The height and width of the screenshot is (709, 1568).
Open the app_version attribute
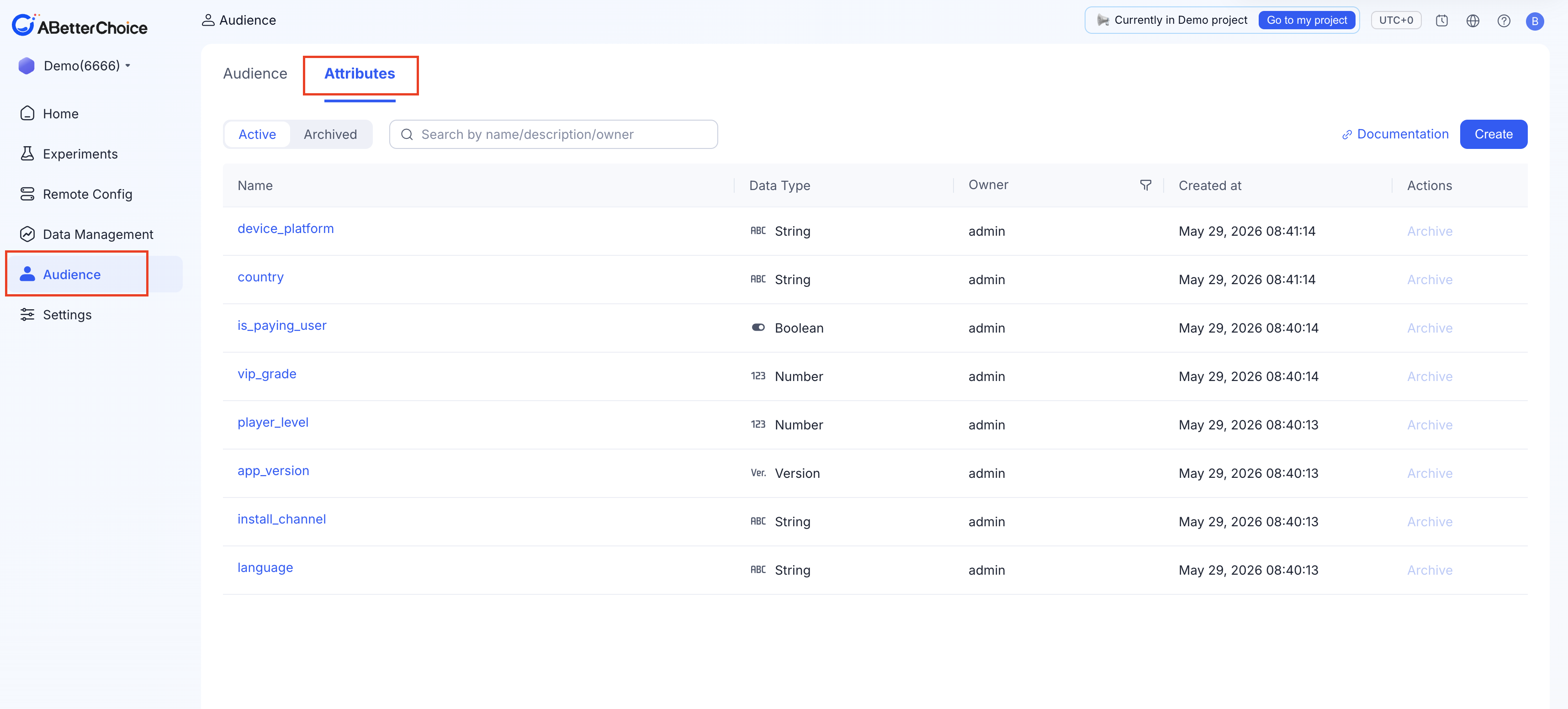click(273, 471)
